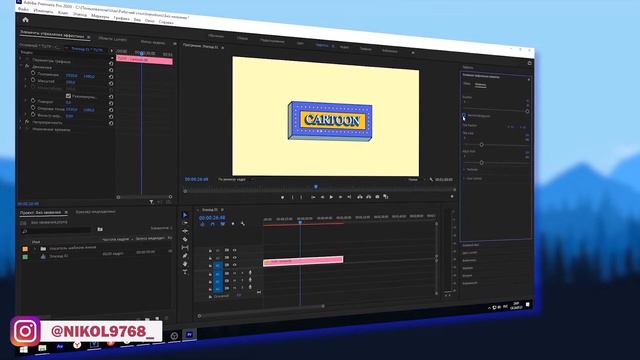Screen dimensions: 640x360
Task: Click the Lift button
Action: coord(360,197)
